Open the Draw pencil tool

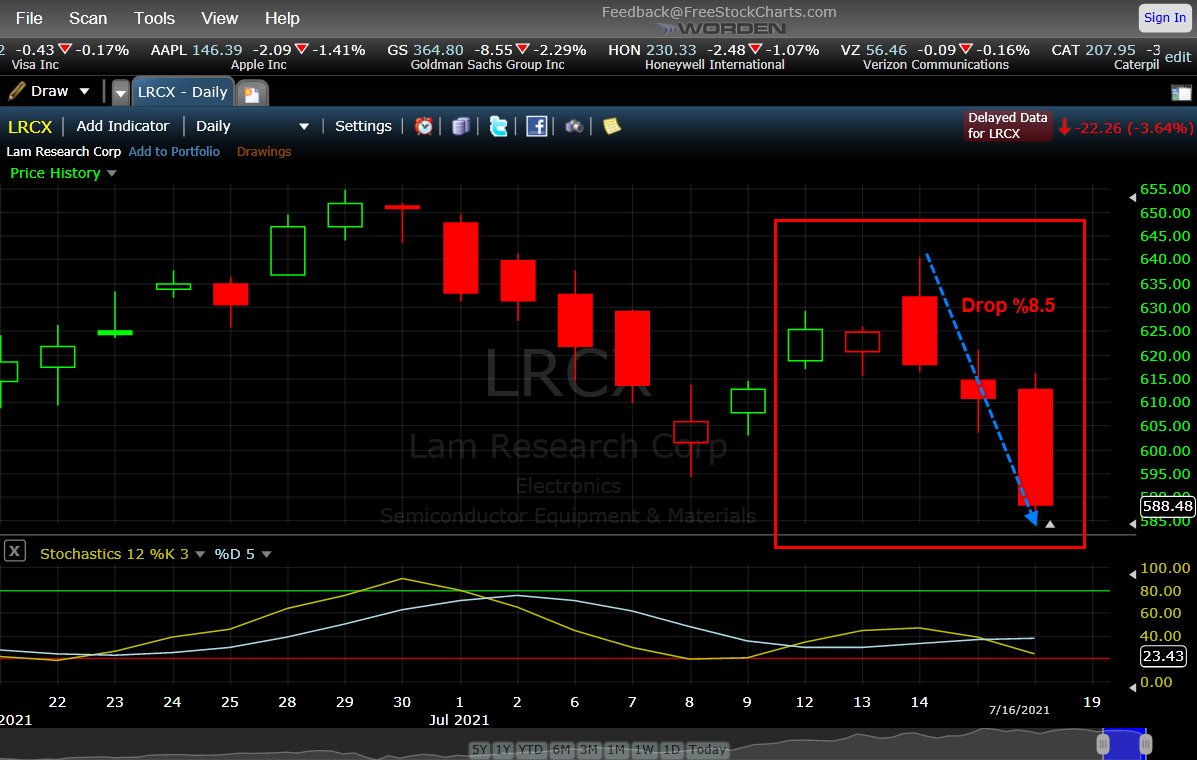tap(38, 92)
